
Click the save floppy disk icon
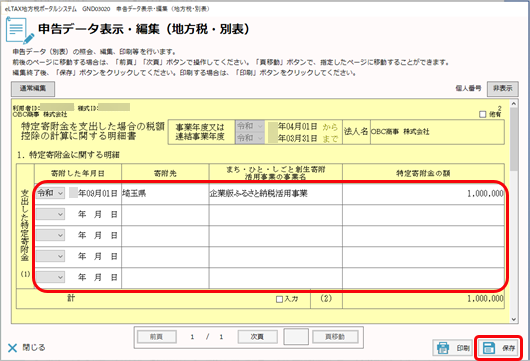tap(489, 347)
